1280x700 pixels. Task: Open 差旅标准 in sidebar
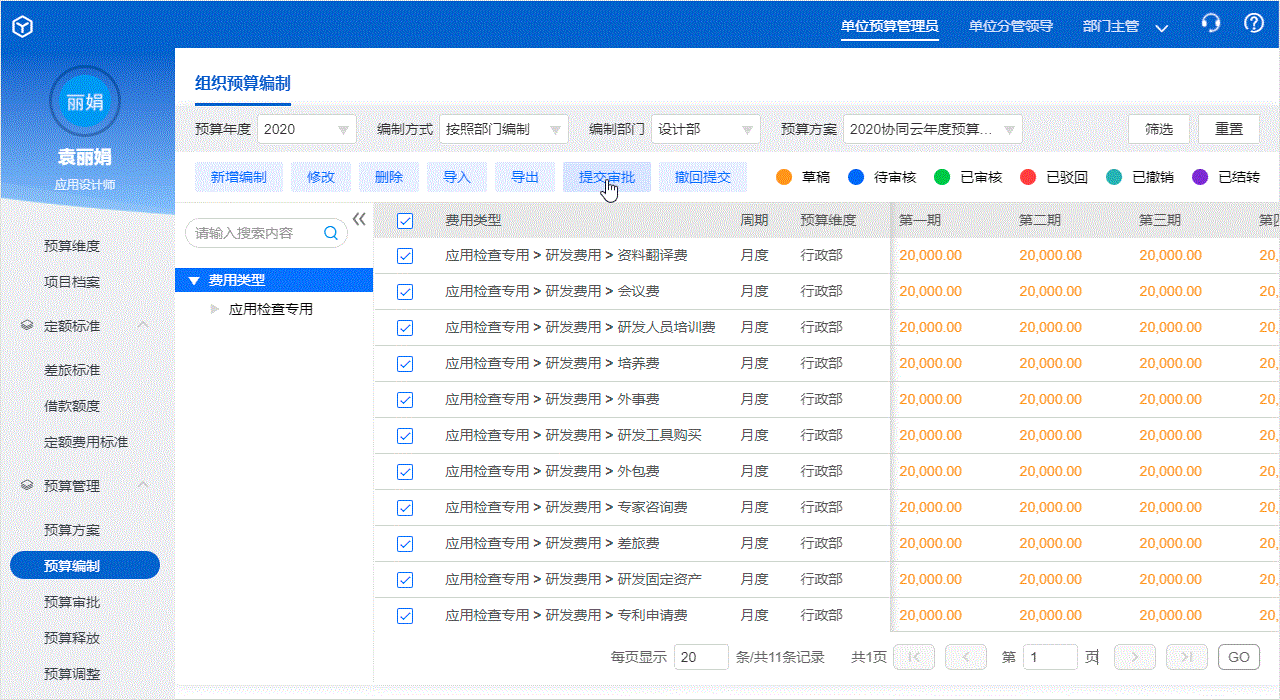coord(72,370)
